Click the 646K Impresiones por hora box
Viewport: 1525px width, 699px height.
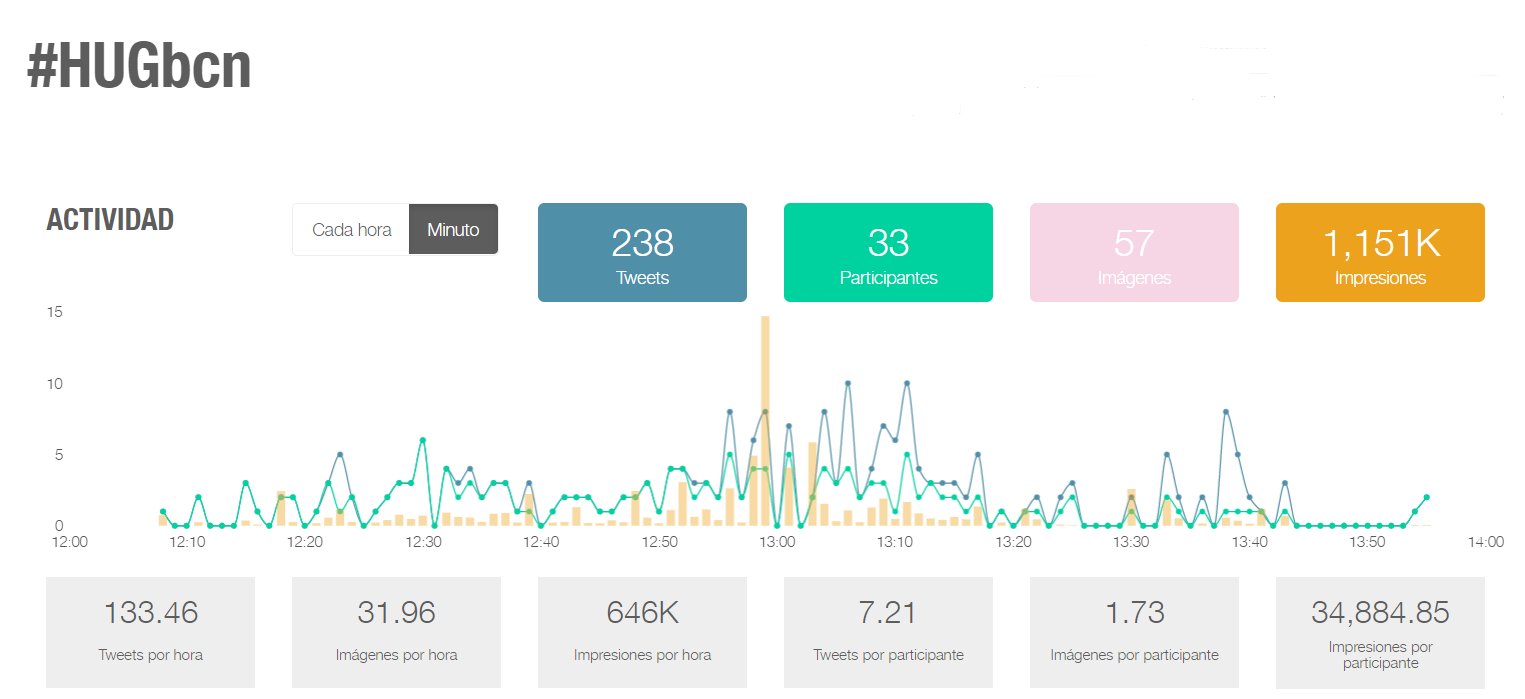(x=642, y=632)
